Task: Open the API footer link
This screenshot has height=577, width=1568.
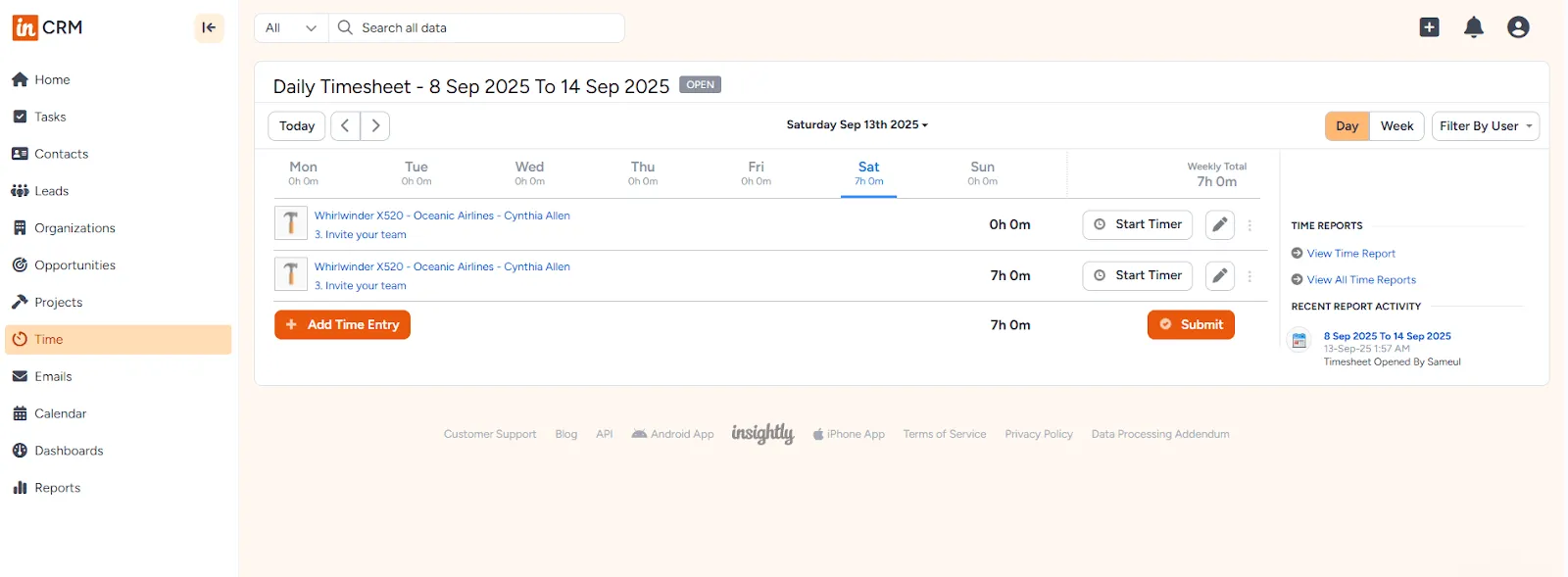Action: 605,434
